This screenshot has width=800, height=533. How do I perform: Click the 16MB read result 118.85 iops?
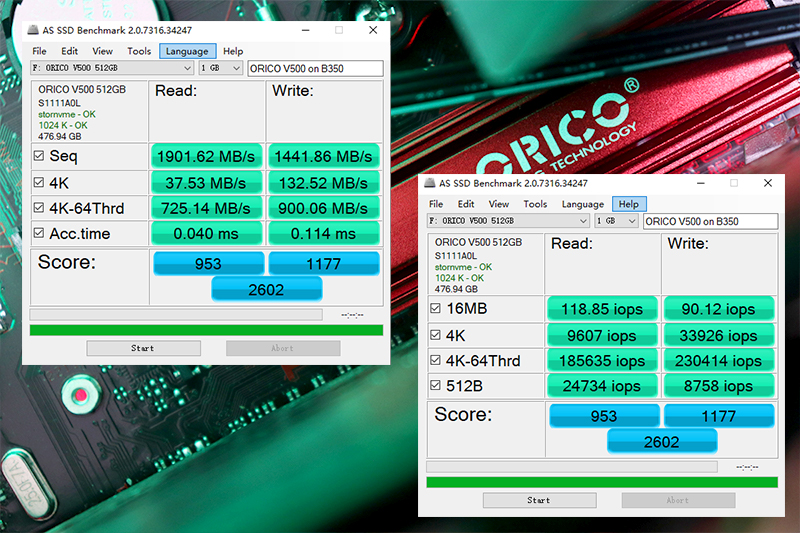point(602,309)
